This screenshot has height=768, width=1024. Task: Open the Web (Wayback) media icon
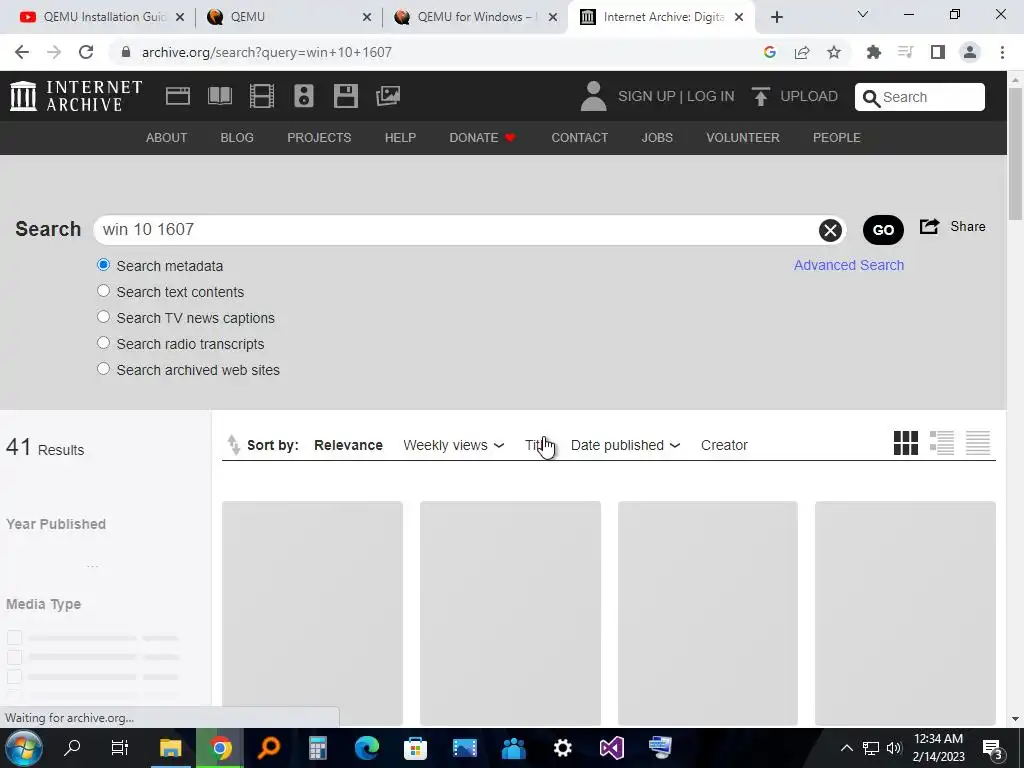click(x=178, y=96)
